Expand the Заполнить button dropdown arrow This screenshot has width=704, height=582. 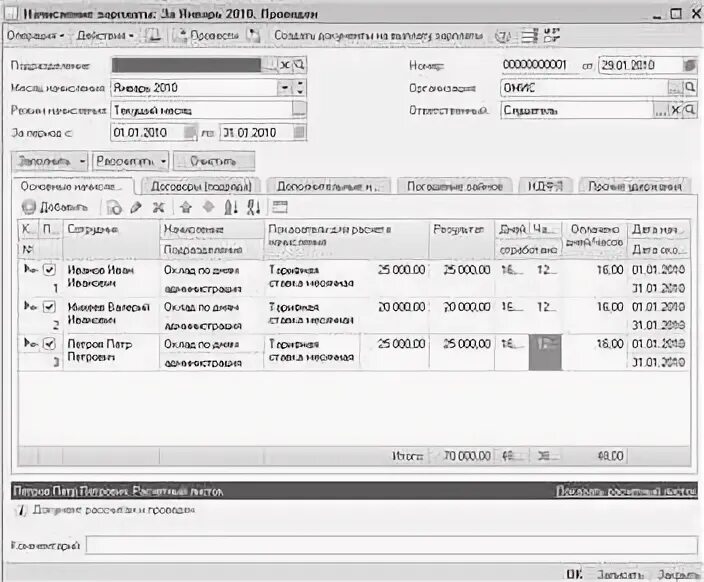coord(83,161)
